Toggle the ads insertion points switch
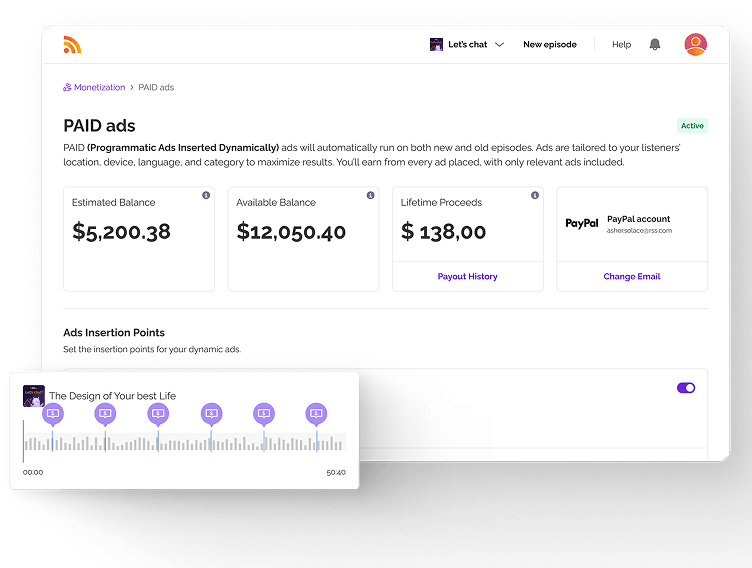The height and width of the screenshot is (568, 752). [686, 388]
